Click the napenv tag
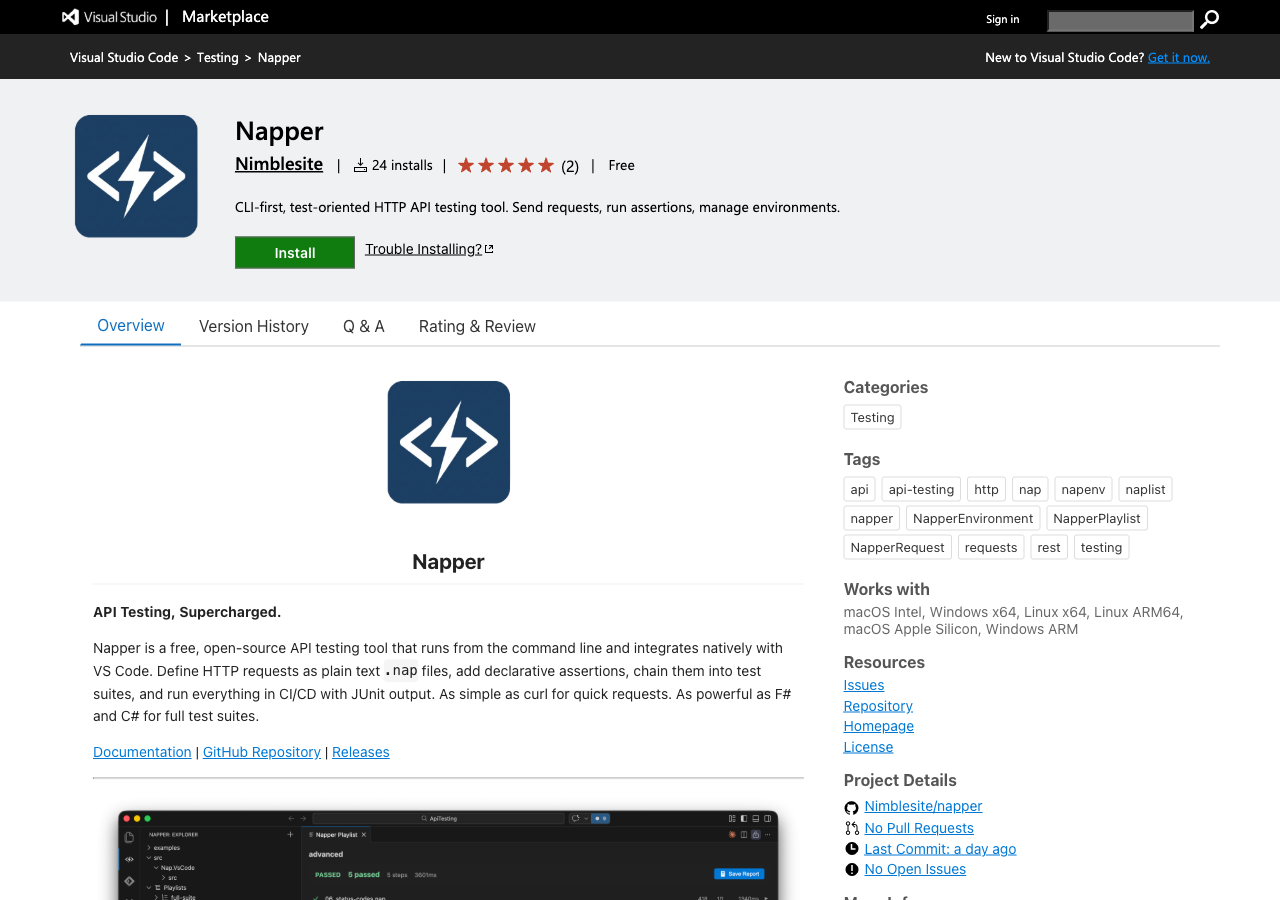1280x900 pixels. point(1083,489)
